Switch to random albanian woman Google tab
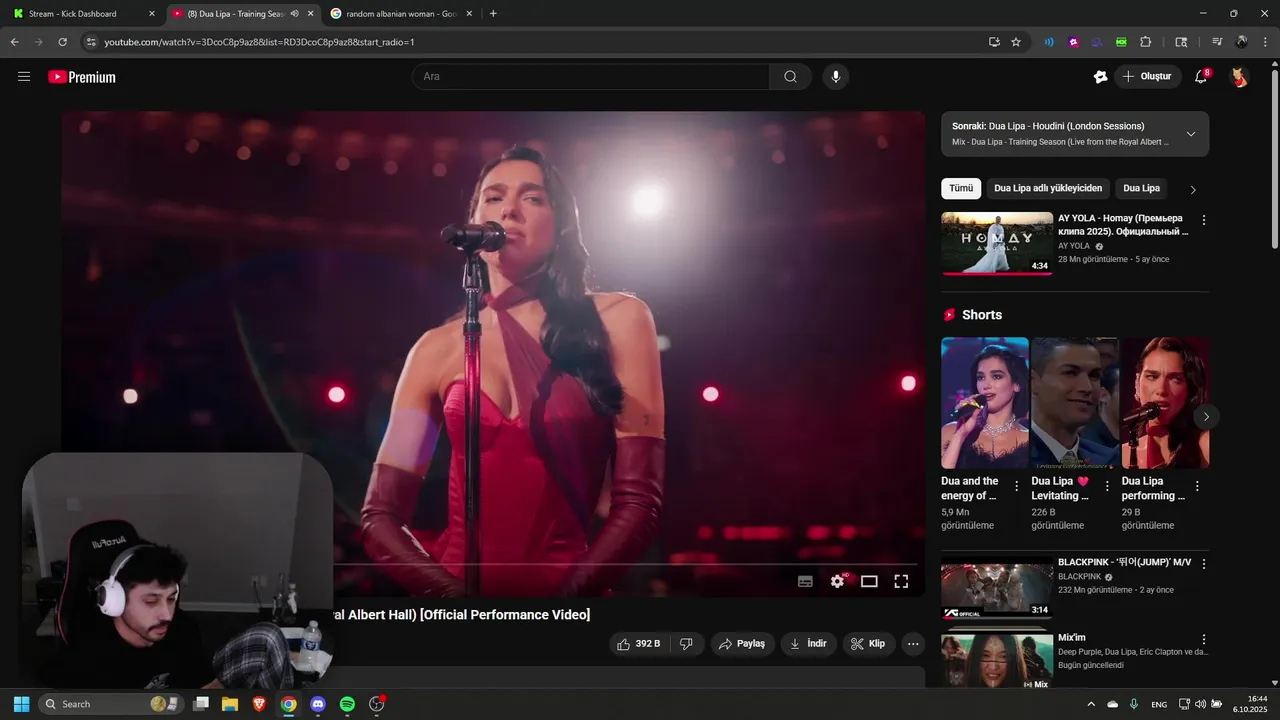1280x720 pixels. tap(401, 14)
